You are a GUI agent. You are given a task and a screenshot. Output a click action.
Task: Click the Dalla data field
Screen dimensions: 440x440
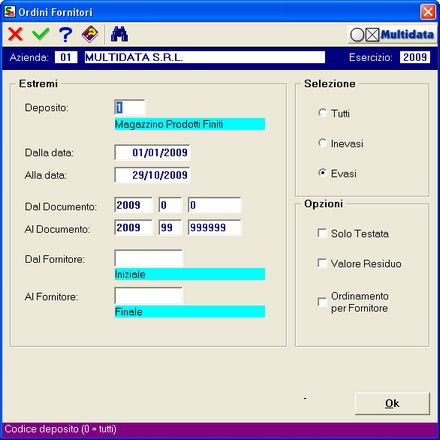152,153
